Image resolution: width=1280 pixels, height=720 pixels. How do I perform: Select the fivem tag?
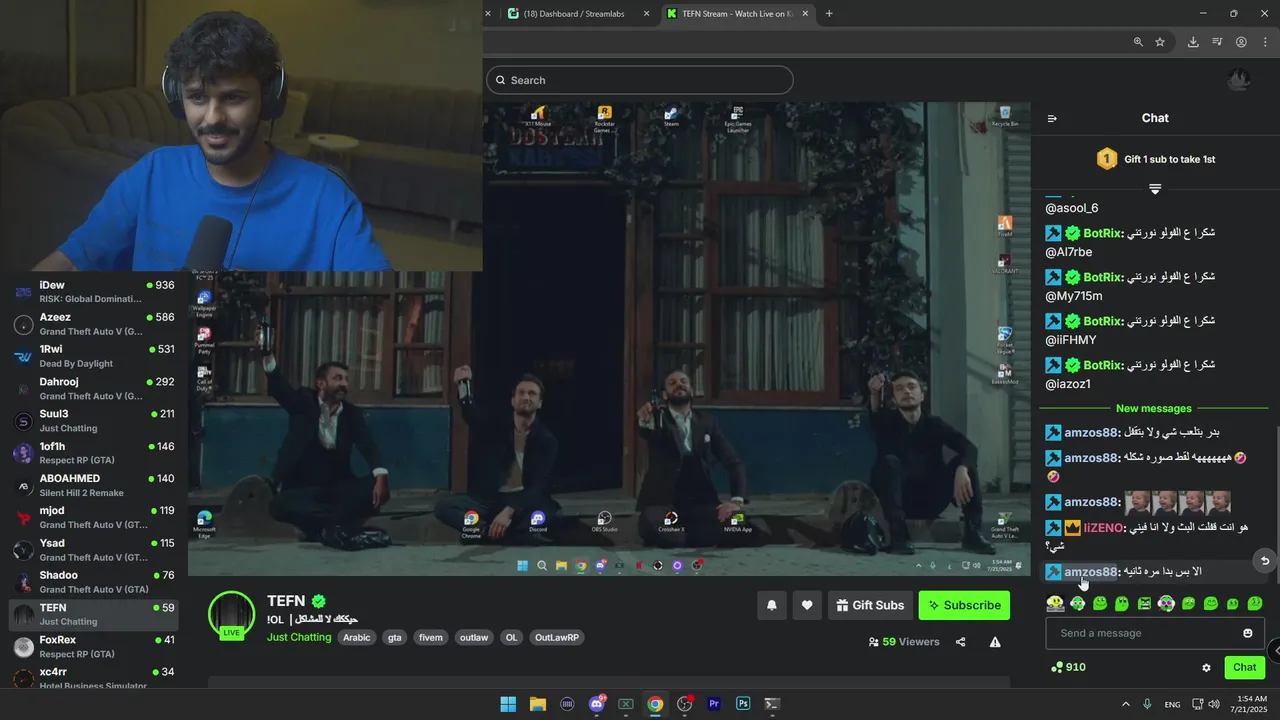click(x=431, y=637)
